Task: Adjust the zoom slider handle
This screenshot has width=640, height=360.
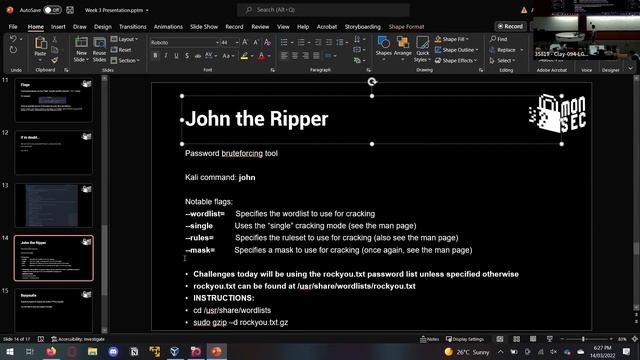Action: pos(583,339)
